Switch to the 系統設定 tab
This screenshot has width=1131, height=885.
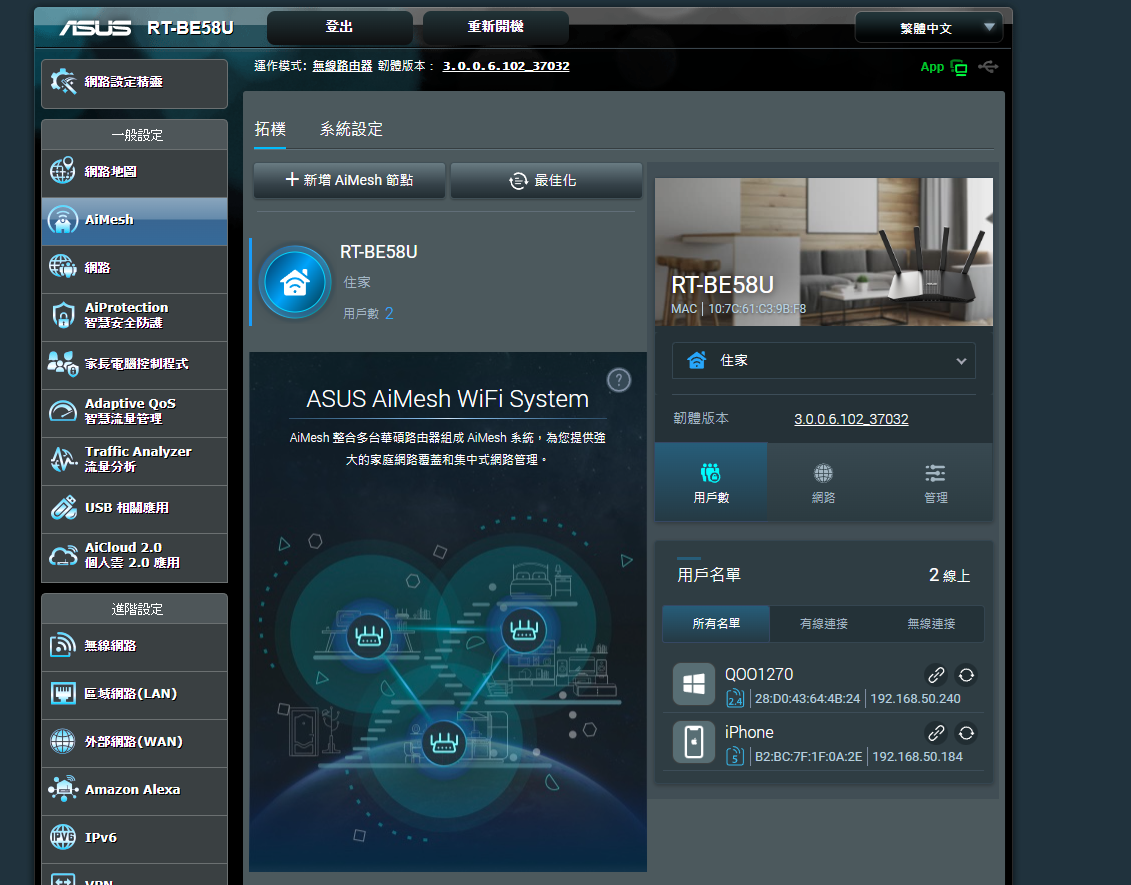tap(351, 129)
